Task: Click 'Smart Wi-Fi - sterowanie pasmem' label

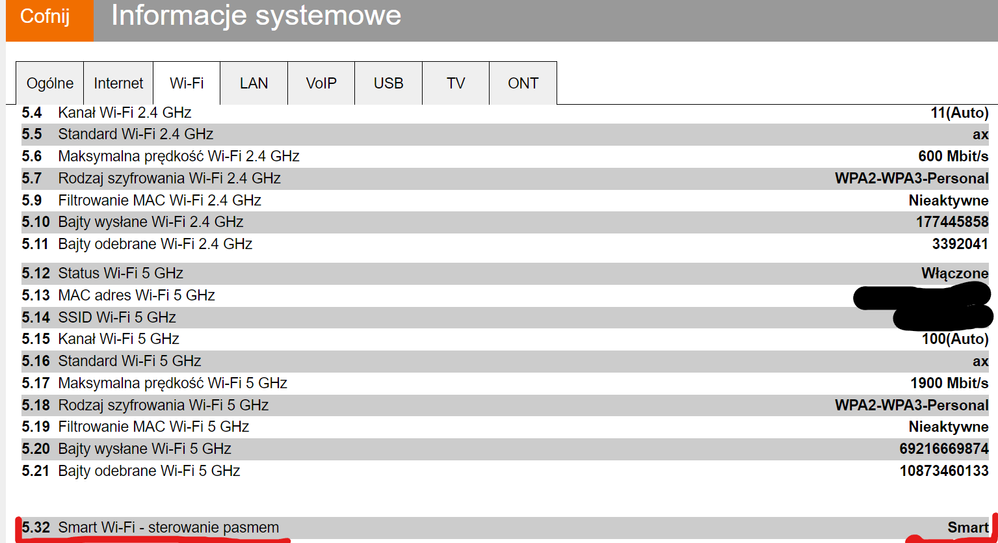Action: pos(169,528)
